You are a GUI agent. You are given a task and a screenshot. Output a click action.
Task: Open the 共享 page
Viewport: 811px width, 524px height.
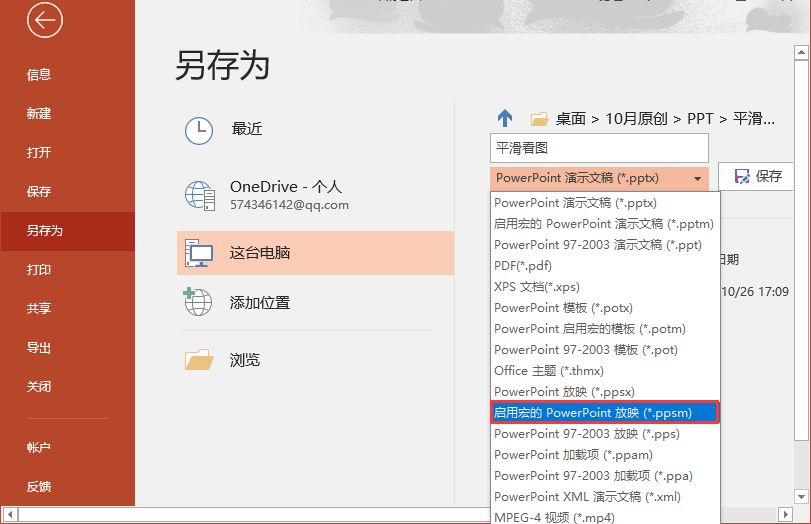pos(67,309)
